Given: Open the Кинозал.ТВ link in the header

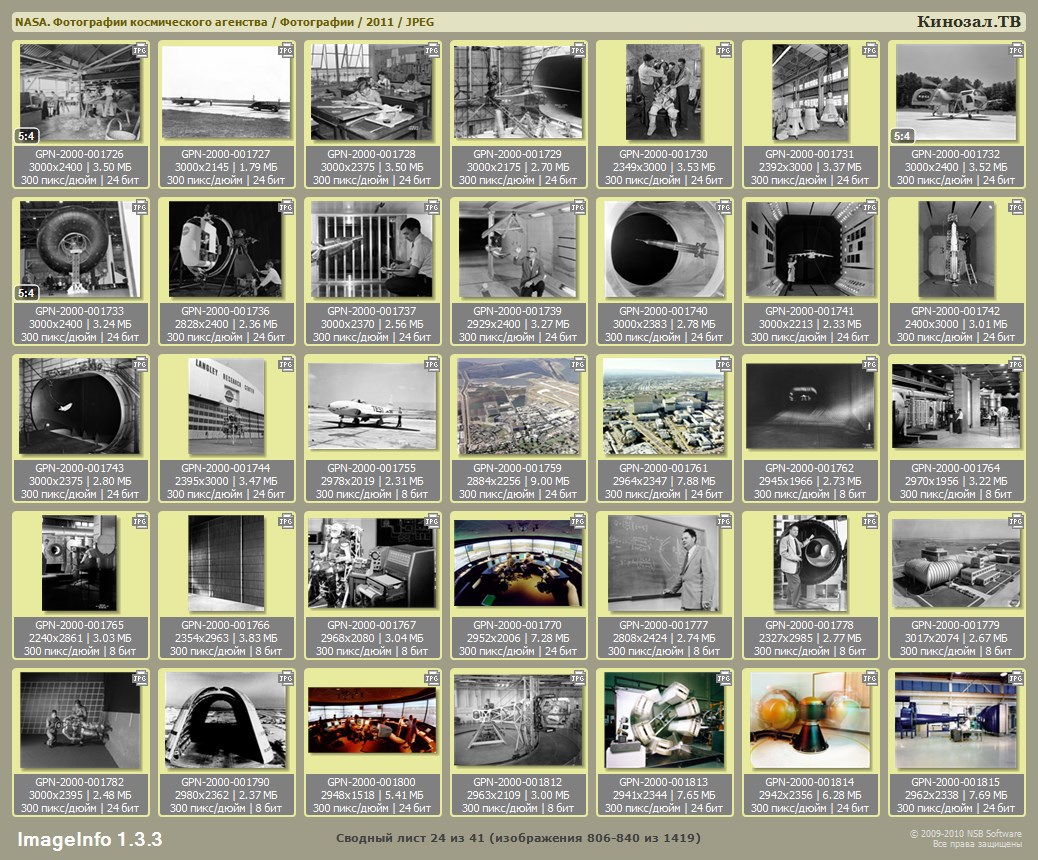Looking at the screenshot, I should click(968, 22).
